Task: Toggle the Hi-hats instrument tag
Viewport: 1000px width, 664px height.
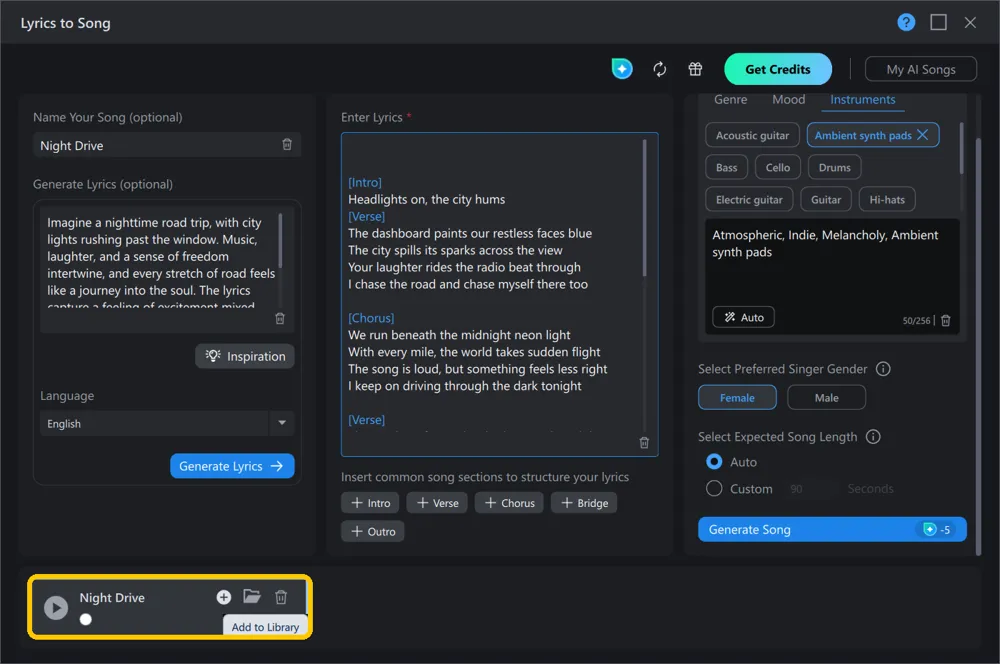Action: pyautogui.click(x=886, y=200)
